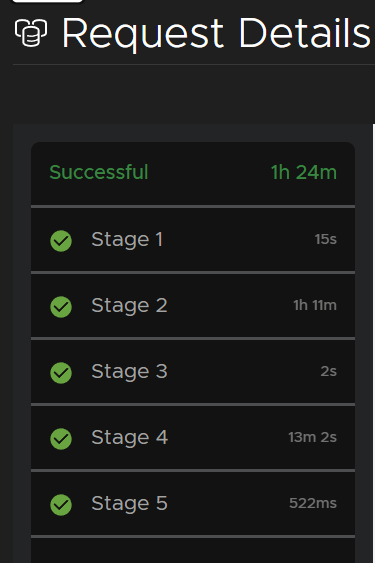Click Stage 3 green checkmark icon
375x563 pixels.
coord(61,373)
